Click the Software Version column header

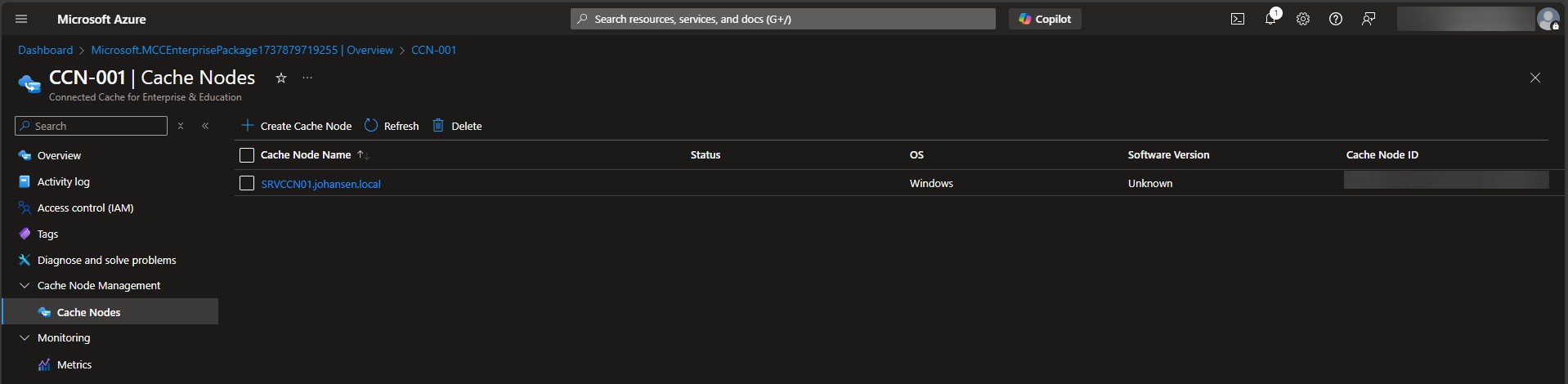pyautogui.click(x=1168, y=154)
